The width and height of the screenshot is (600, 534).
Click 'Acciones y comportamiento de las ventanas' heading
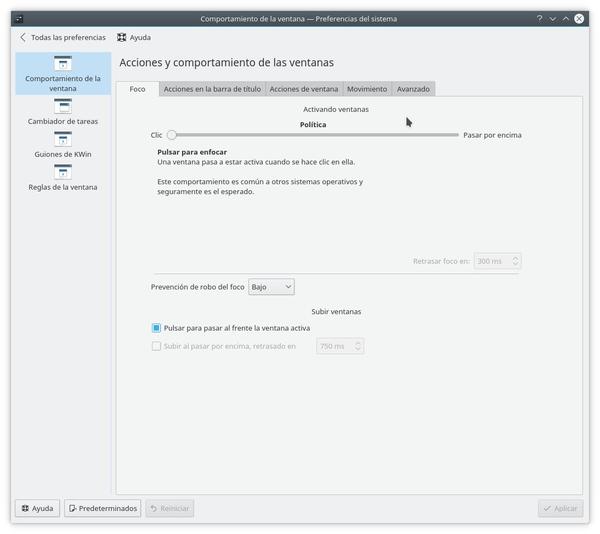(227, 62)
